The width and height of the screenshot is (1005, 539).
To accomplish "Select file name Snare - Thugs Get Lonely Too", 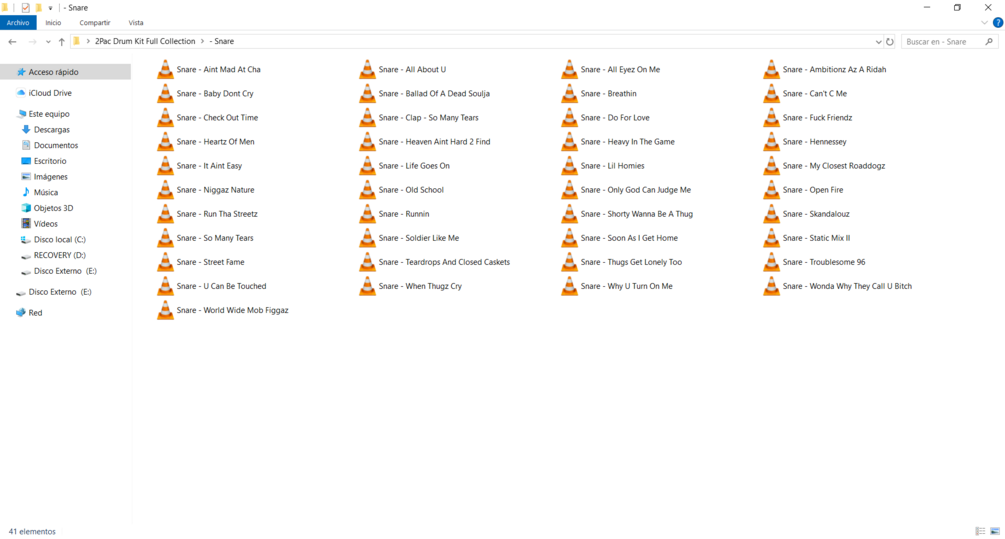I will tap(631, 262).
